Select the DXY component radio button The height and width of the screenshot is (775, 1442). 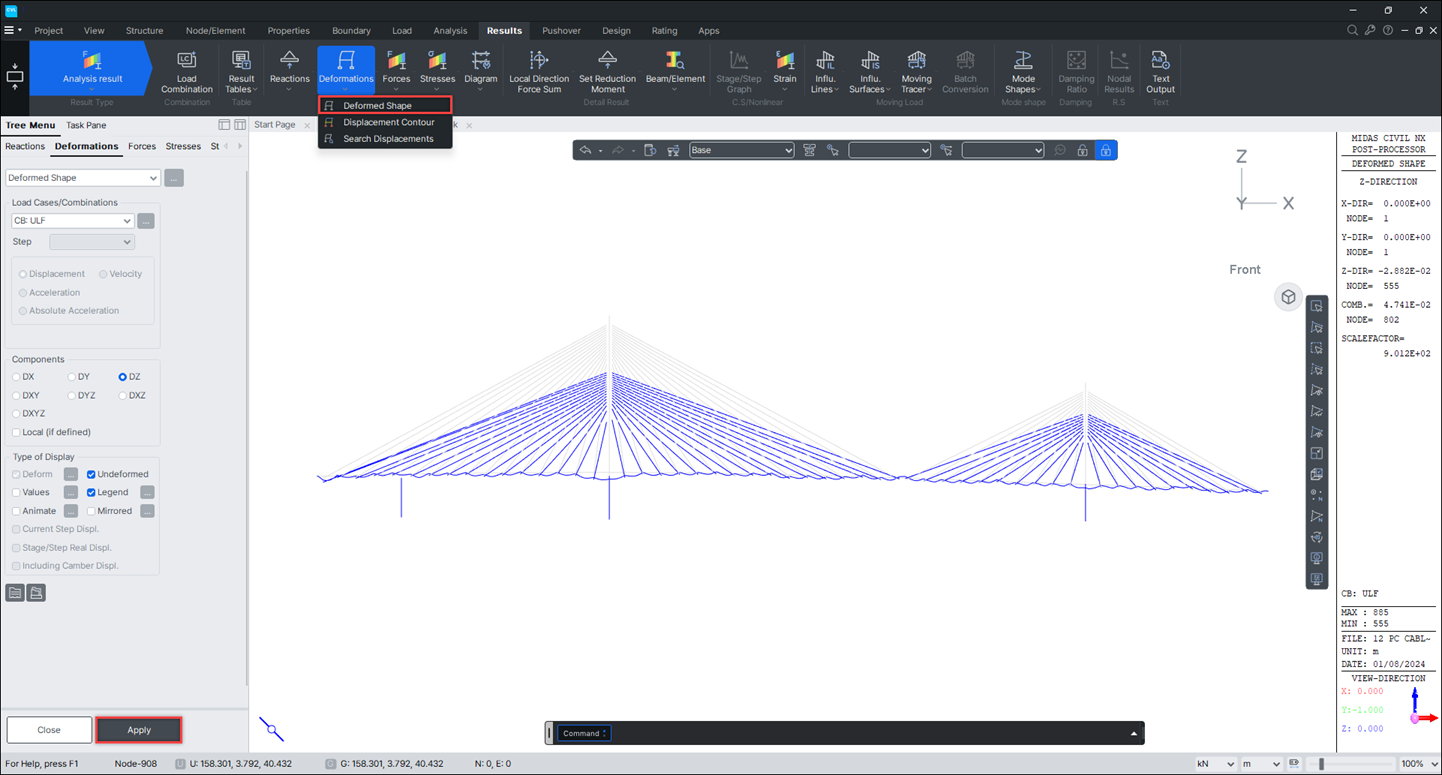17,395
